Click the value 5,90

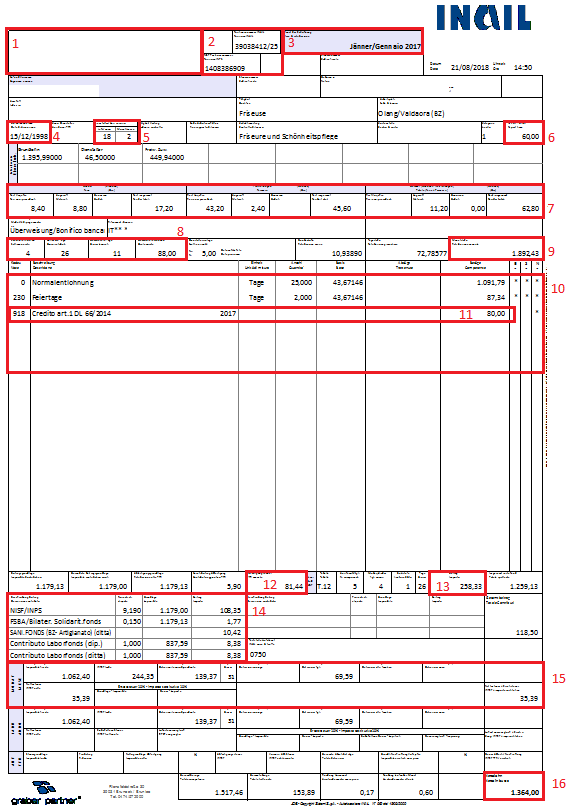tap(234, 586)
